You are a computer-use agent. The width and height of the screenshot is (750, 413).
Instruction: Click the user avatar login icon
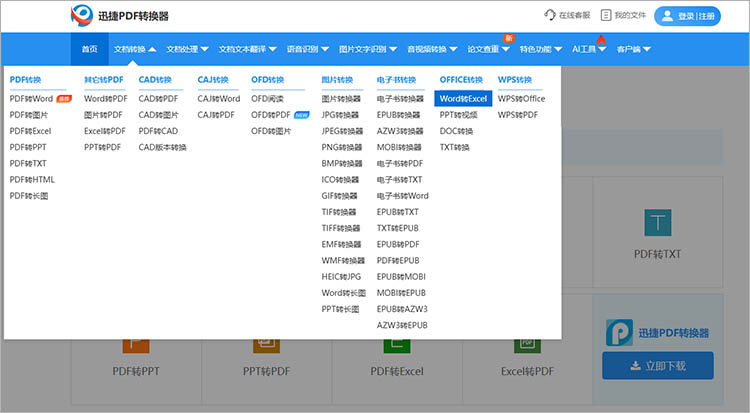(667, 16)
